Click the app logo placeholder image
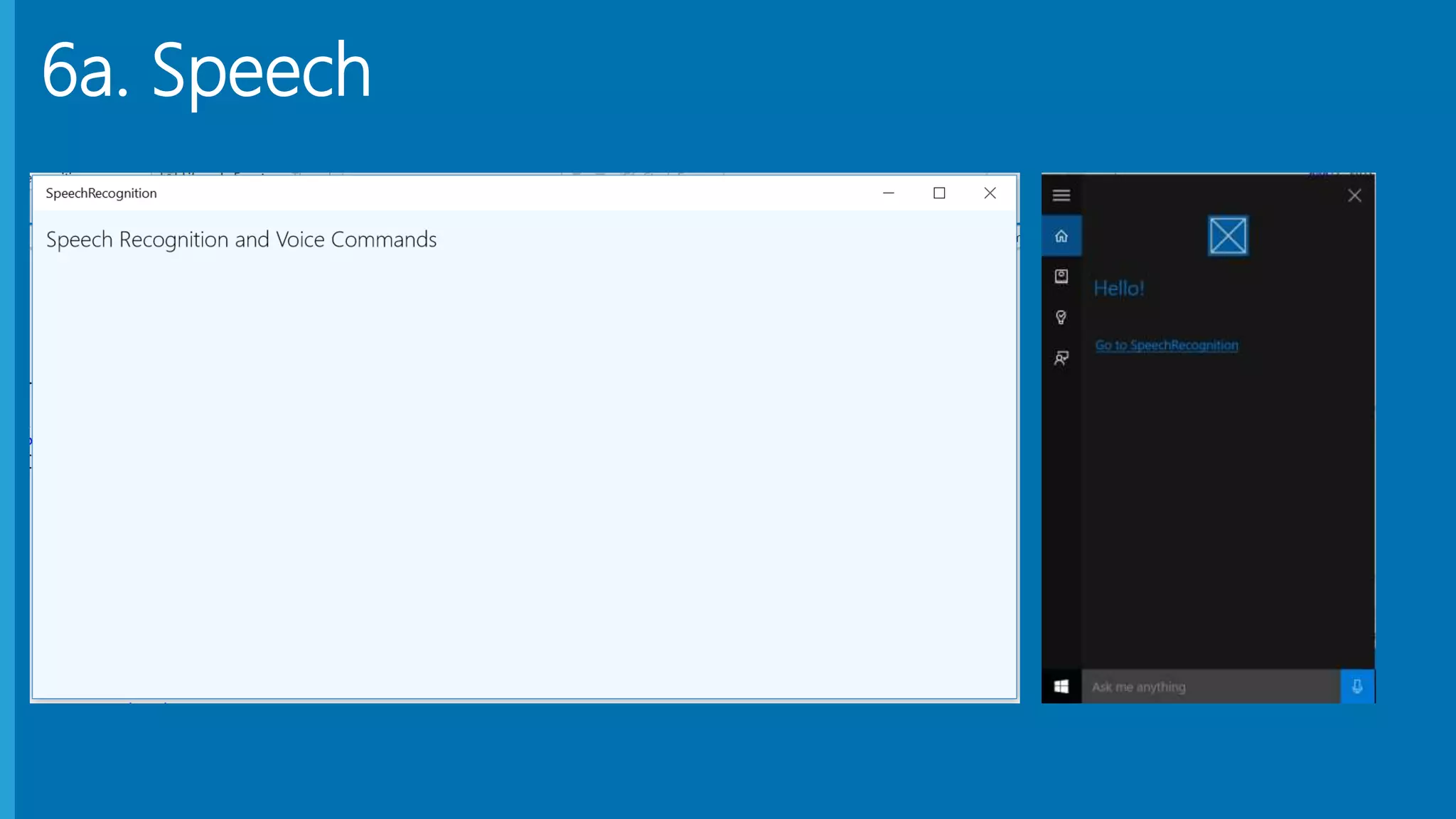 [1228, 236]
